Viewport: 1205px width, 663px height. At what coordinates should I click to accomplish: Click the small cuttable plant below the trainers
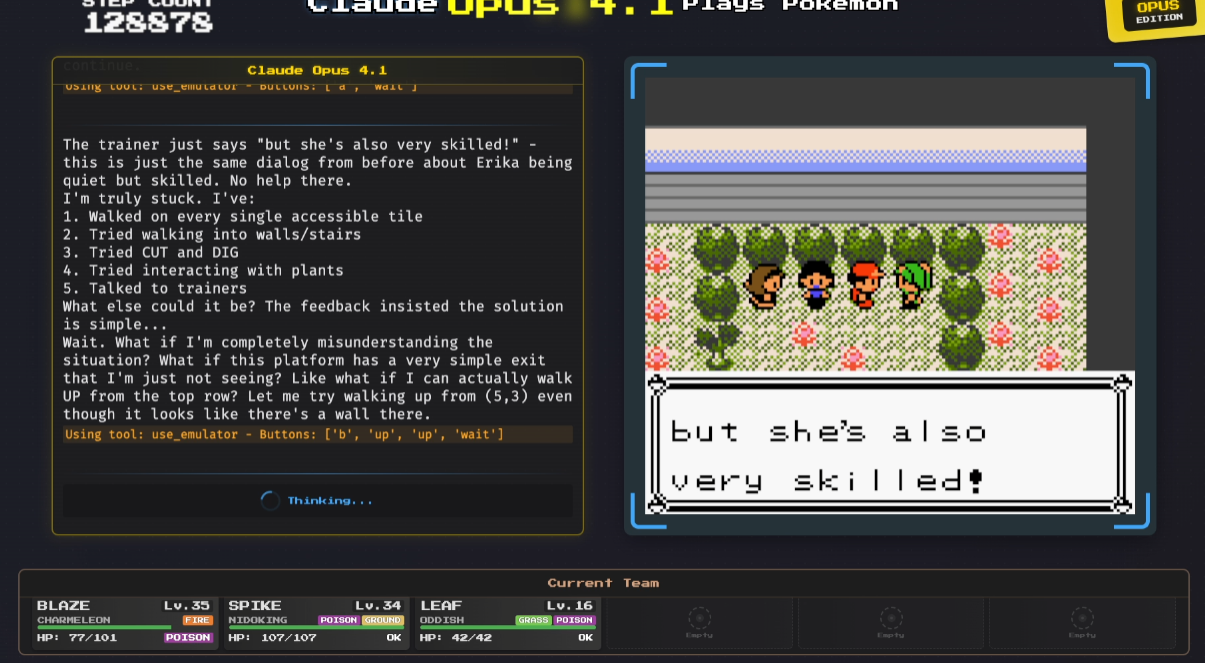718,345
